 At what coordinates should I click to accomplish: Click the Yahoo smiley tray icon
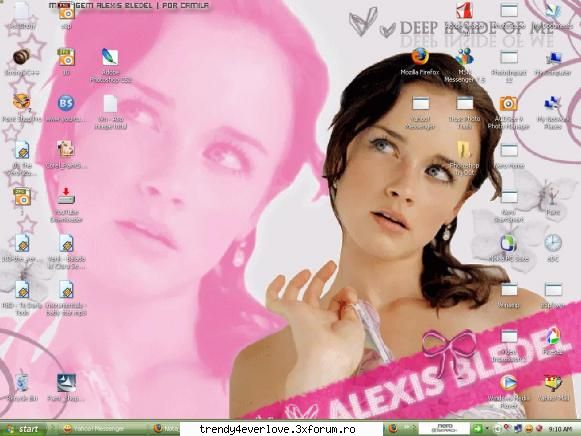click(x=529, y=429)
